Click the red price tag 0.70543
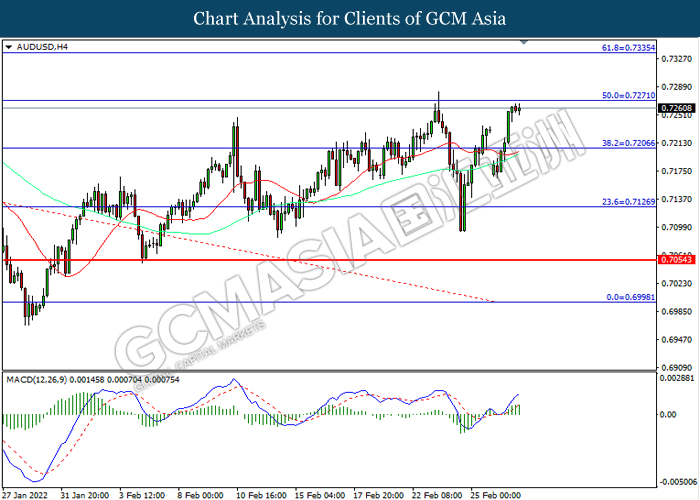This screenshot has width=700, height=500. point(677,259)
